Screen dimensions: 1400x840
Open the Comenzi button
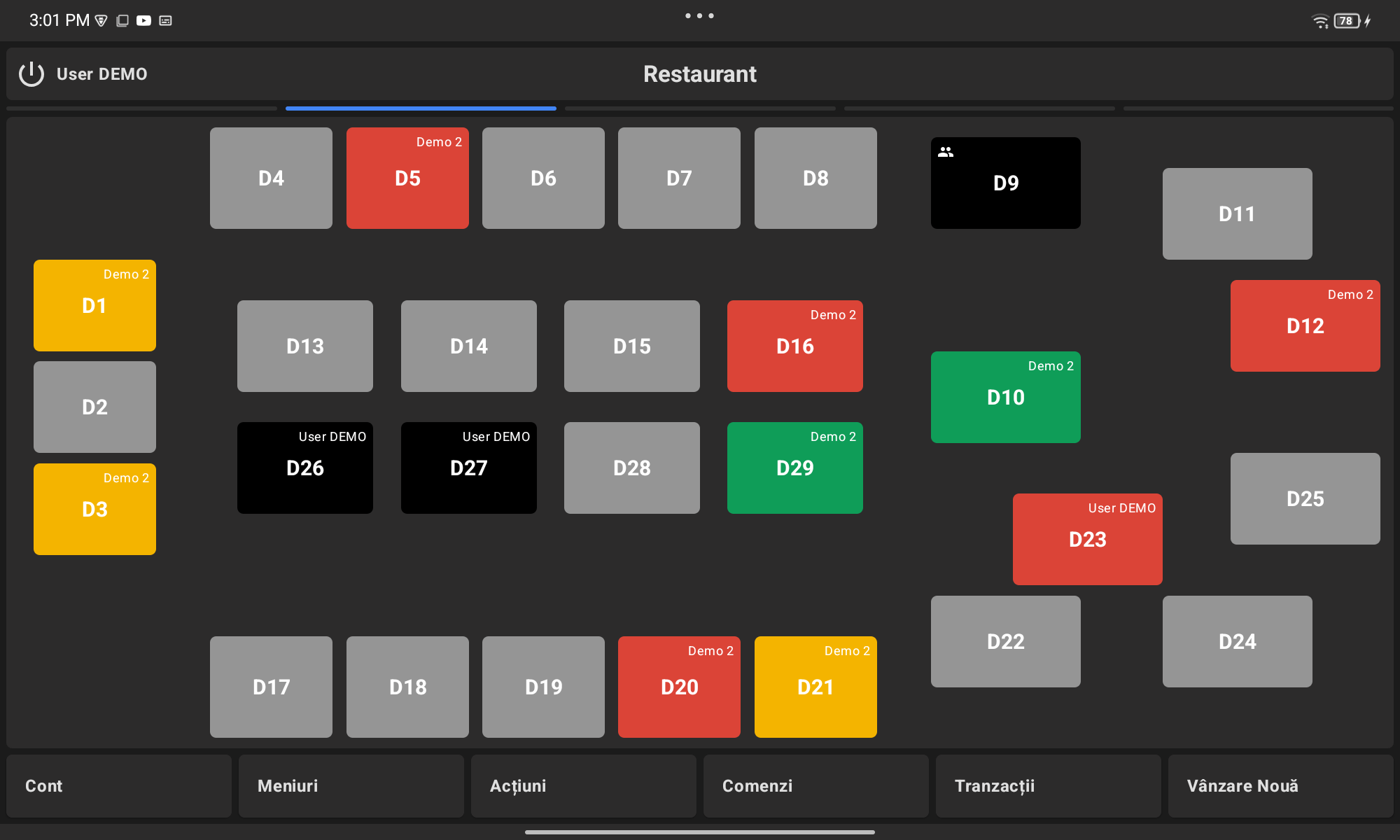click(x=815, y=785)
